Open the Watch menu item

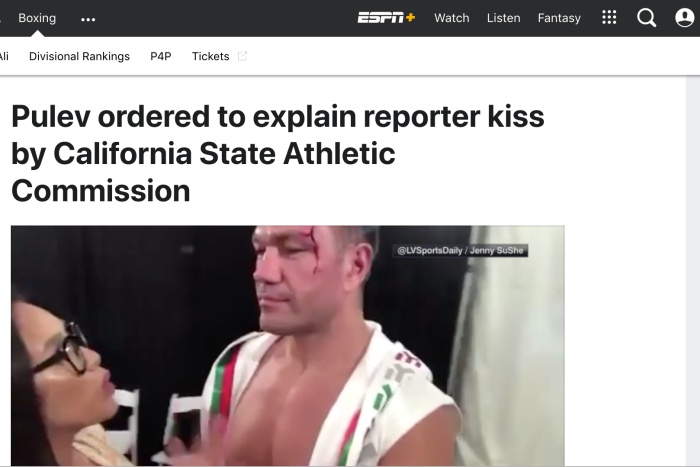click(451, 18)
